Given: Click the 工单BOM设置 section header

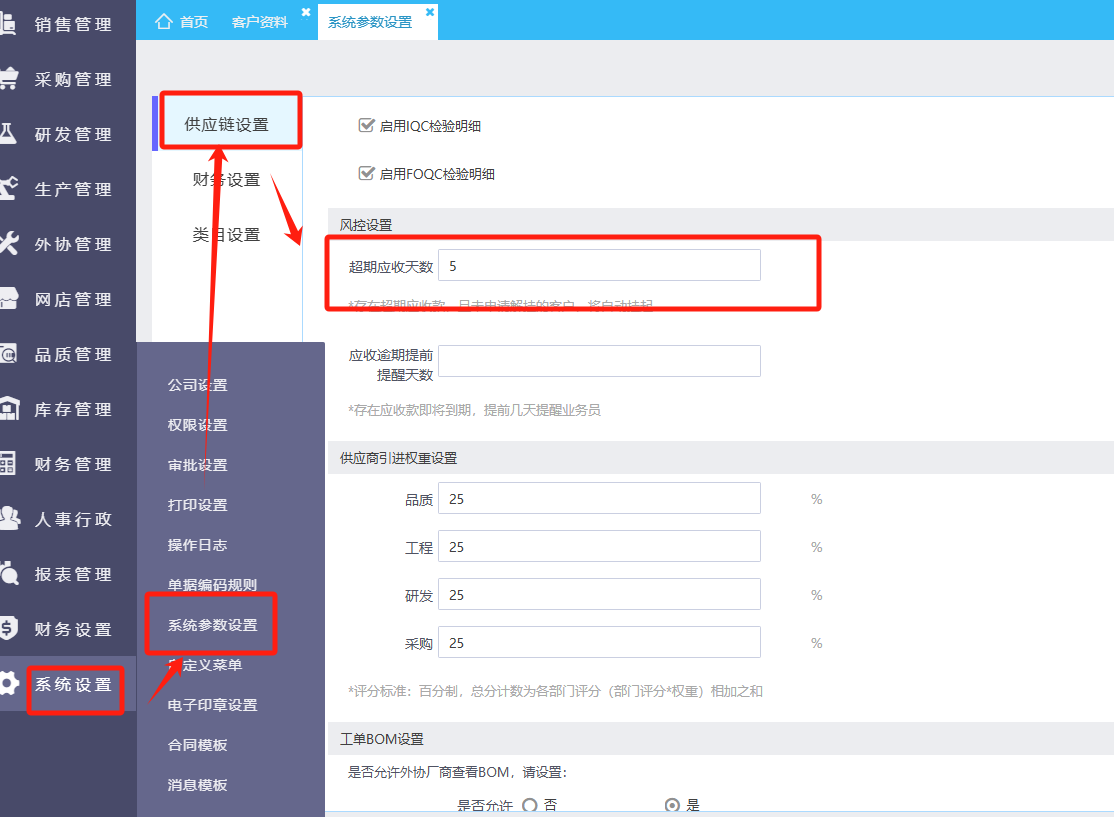Looking at the screenshot, I should click(382, 739).
